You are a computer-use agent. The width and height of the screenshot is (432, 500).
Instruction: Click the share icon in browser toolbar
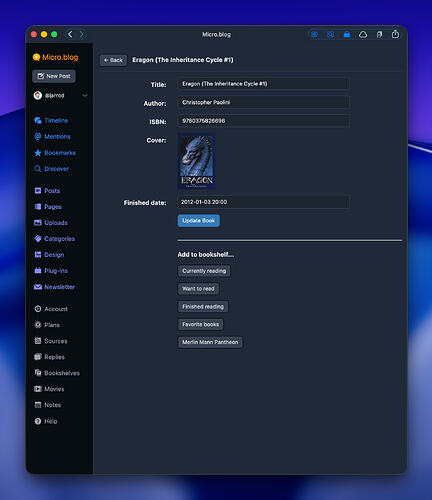(x=395, y=34)
